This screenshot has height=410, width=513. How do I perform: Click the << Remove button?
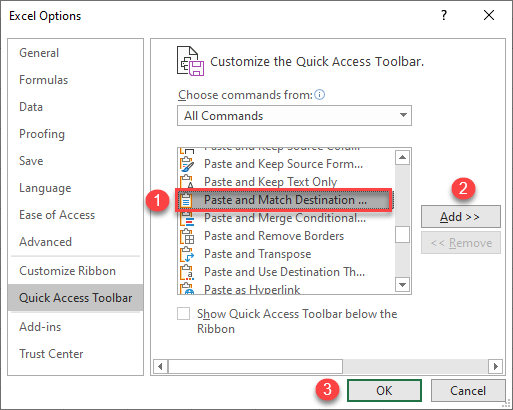pos(461,243)
